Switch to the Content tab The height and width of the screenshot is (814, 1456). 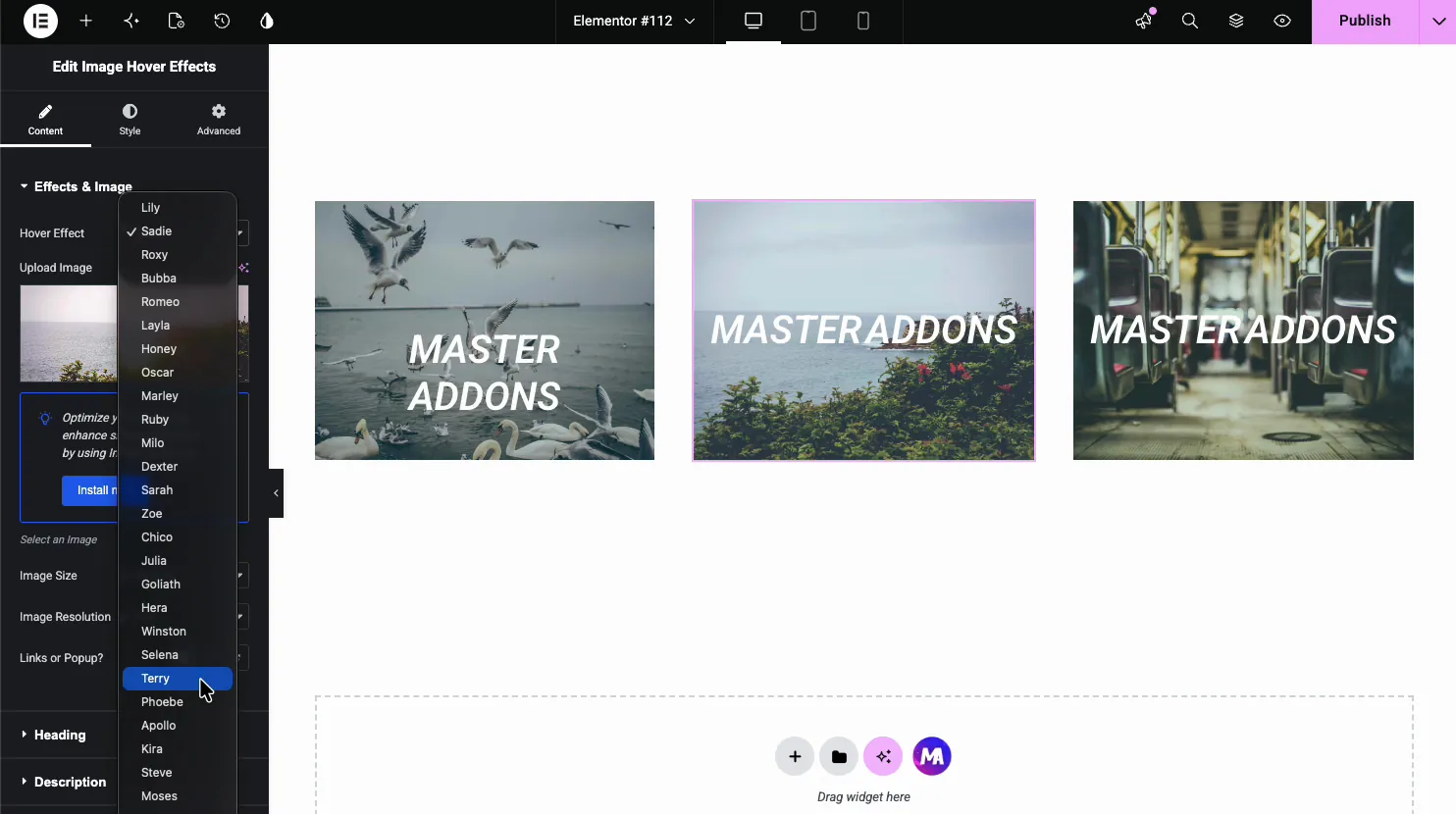(45, 119)
